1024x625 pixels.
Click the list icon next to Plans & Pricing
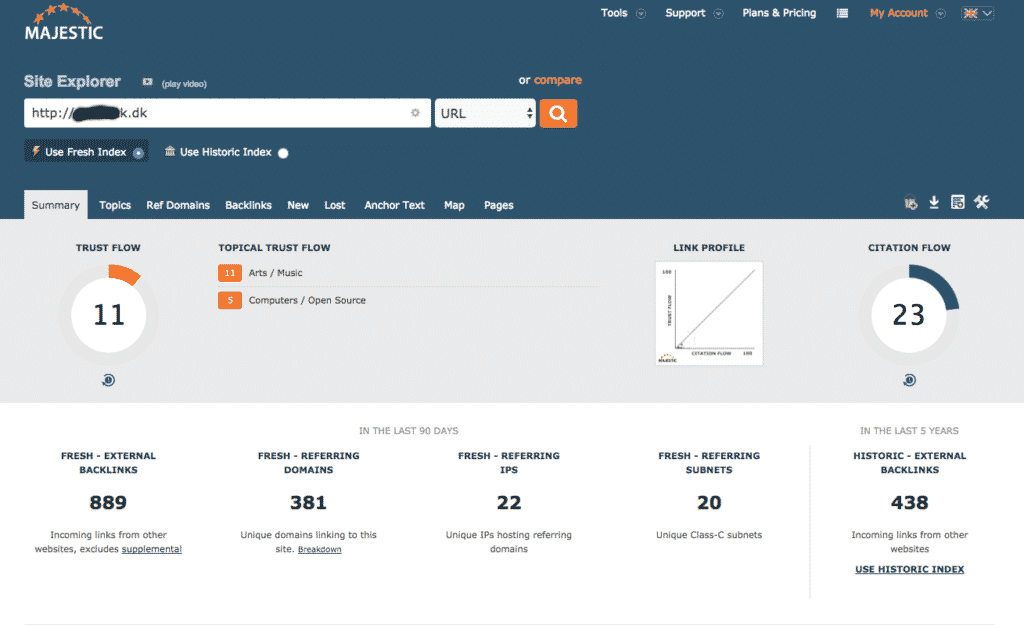click(x=842, y=13)
